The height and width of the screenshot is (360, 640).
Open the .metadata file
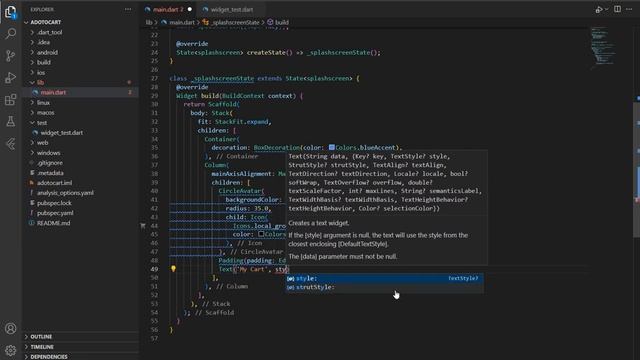point(50,173)
